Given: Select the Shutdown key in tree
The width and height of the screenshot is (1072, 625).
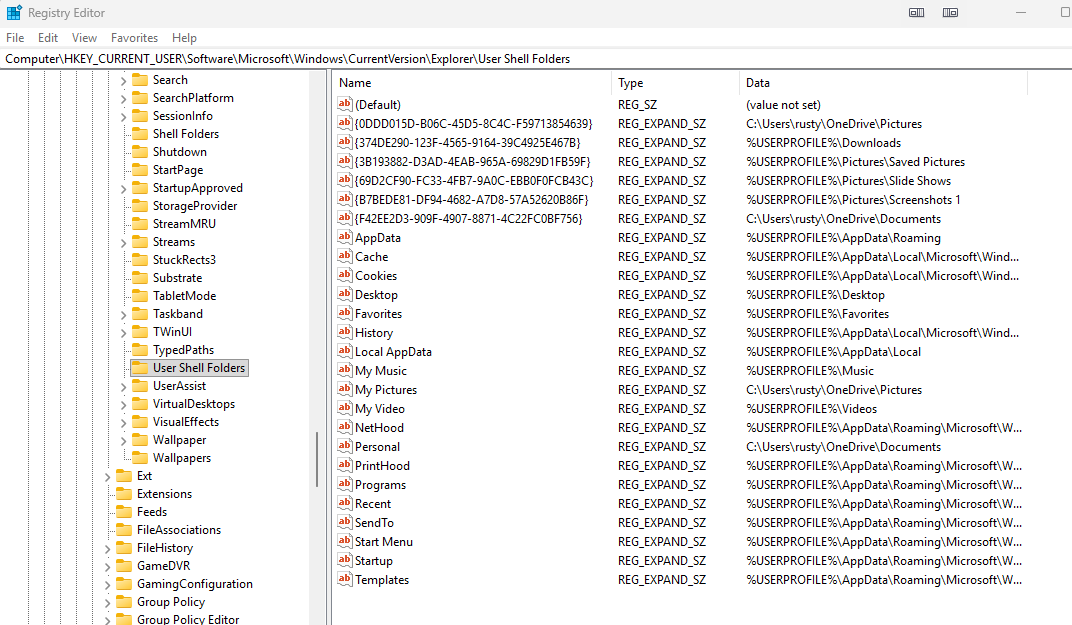Looking at the screenshot, I should point(179,152).
